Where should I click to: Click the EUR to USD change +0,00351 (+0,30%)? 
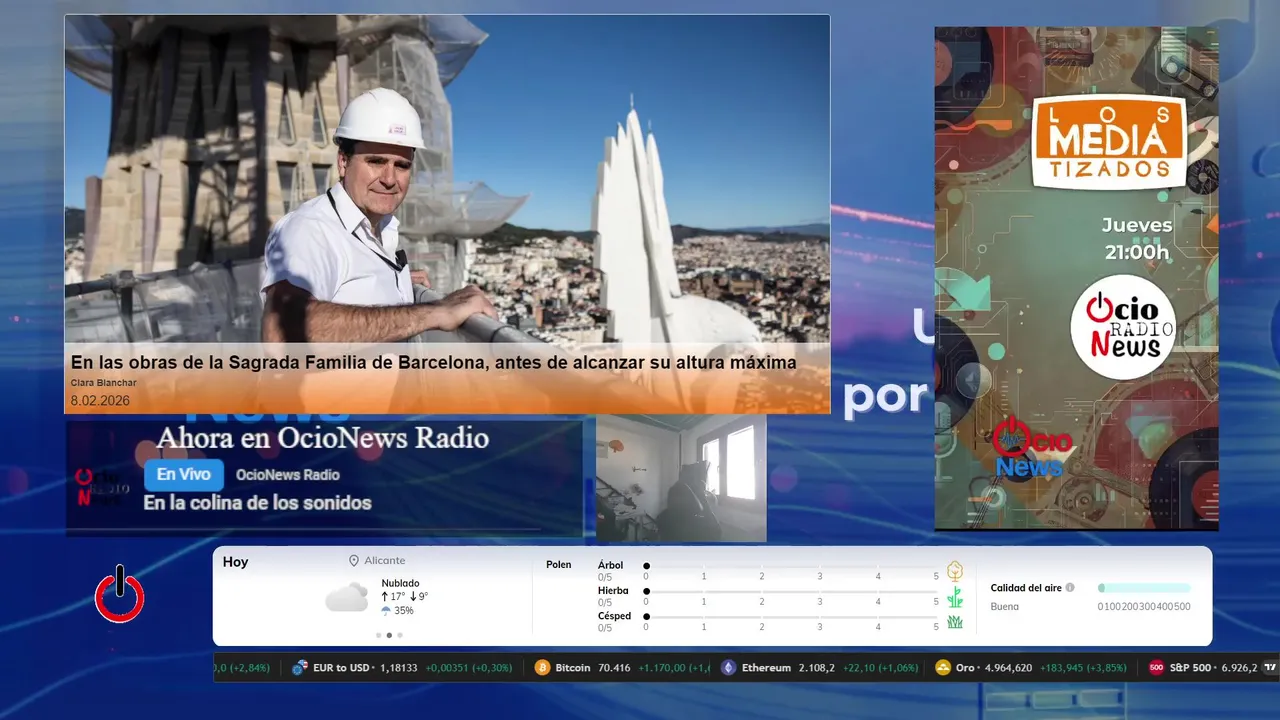click(469, 668)
